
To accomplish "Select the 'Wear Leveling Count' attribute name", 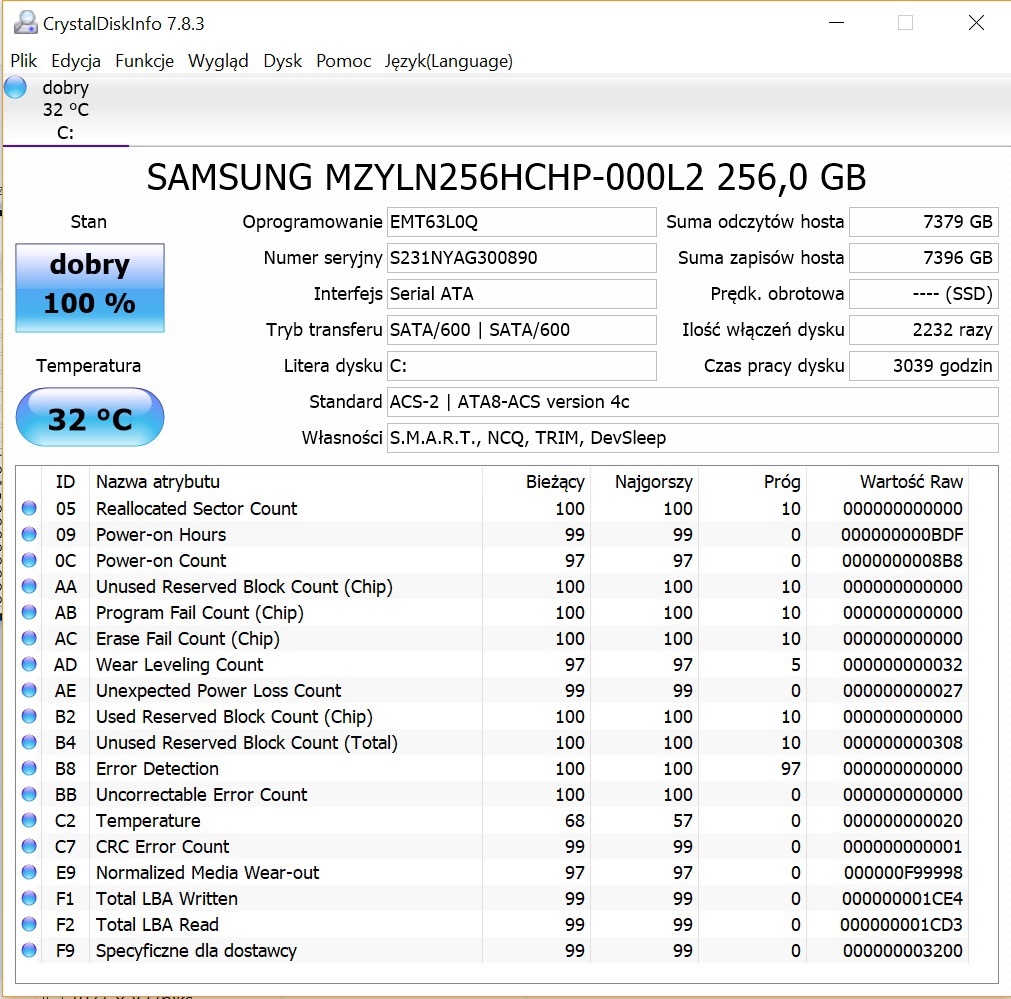I will click(x=179, y=665).
